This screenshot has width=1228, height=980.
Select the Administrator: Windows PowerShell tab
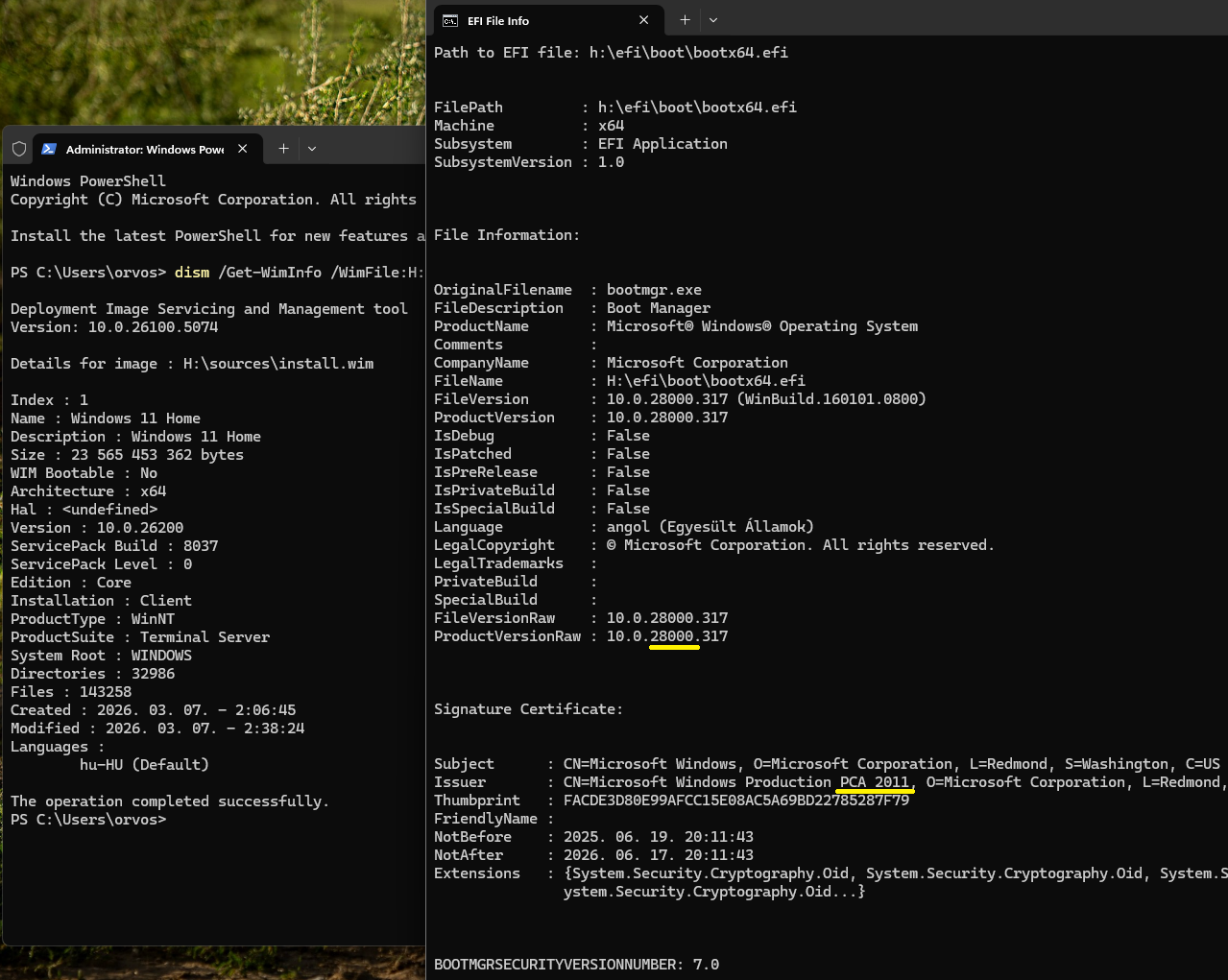pos(145,149)
